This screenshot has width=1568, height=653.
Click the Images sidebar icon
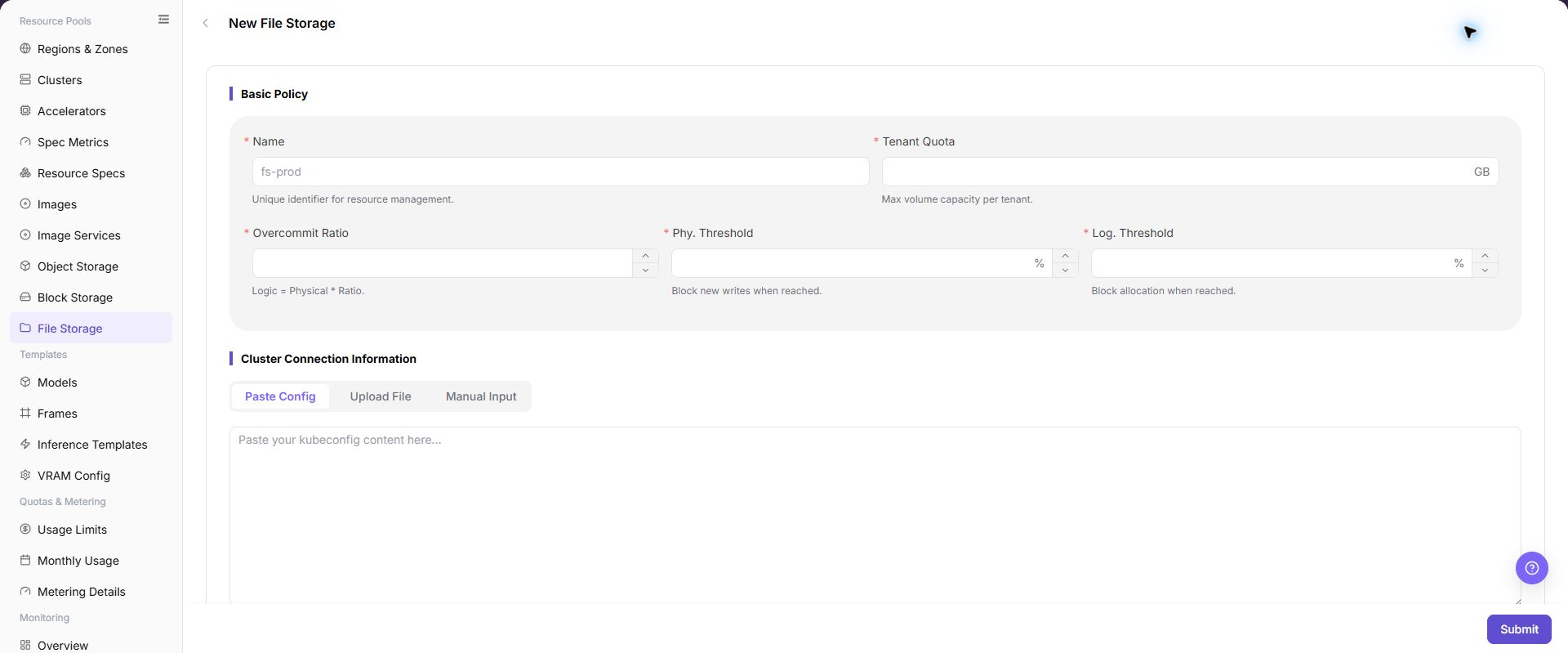[x=25, y=204]
